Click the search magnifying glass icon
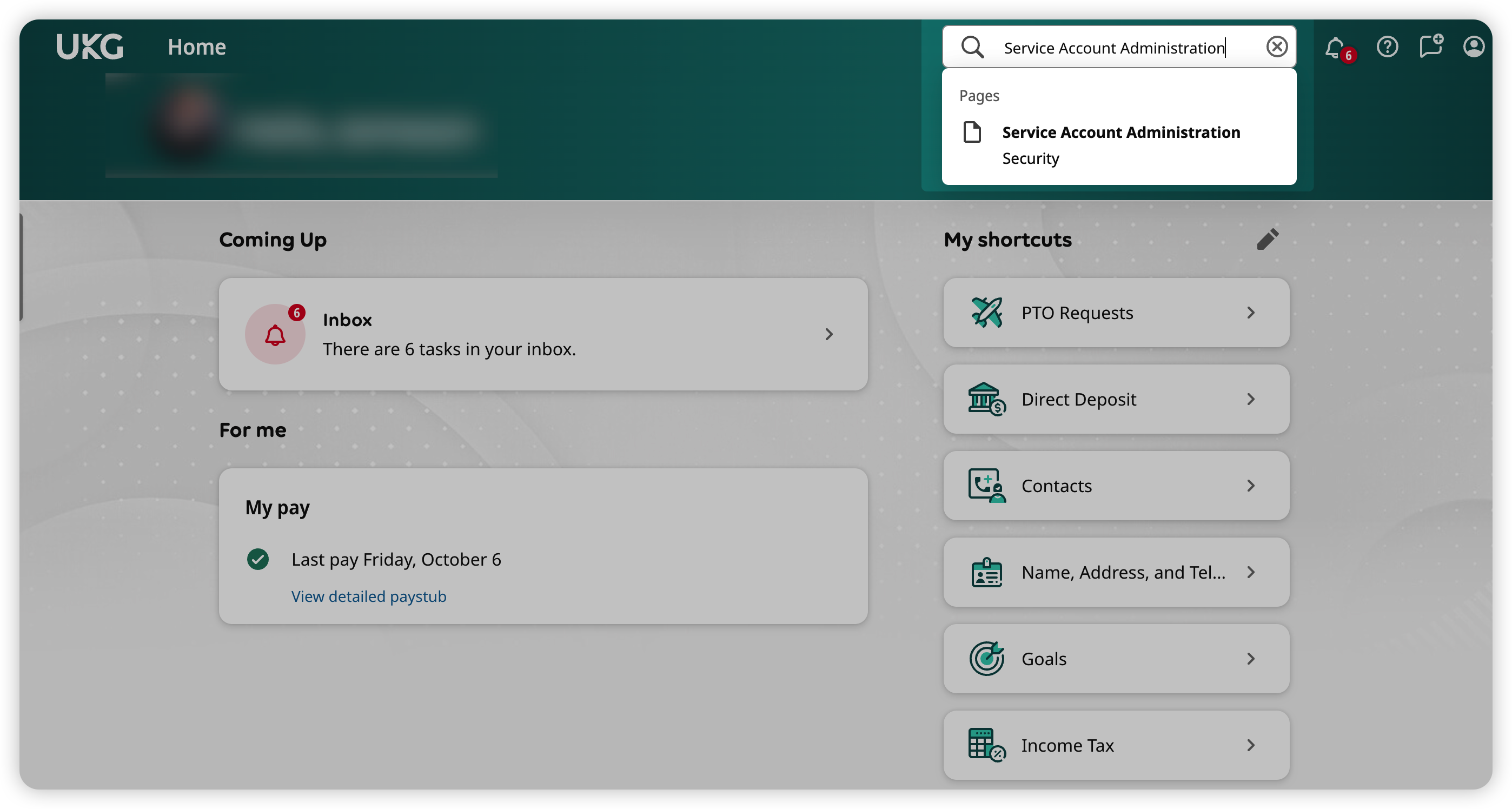The height and width of the screenshot is (809, 1512). [x=972, y=47]
